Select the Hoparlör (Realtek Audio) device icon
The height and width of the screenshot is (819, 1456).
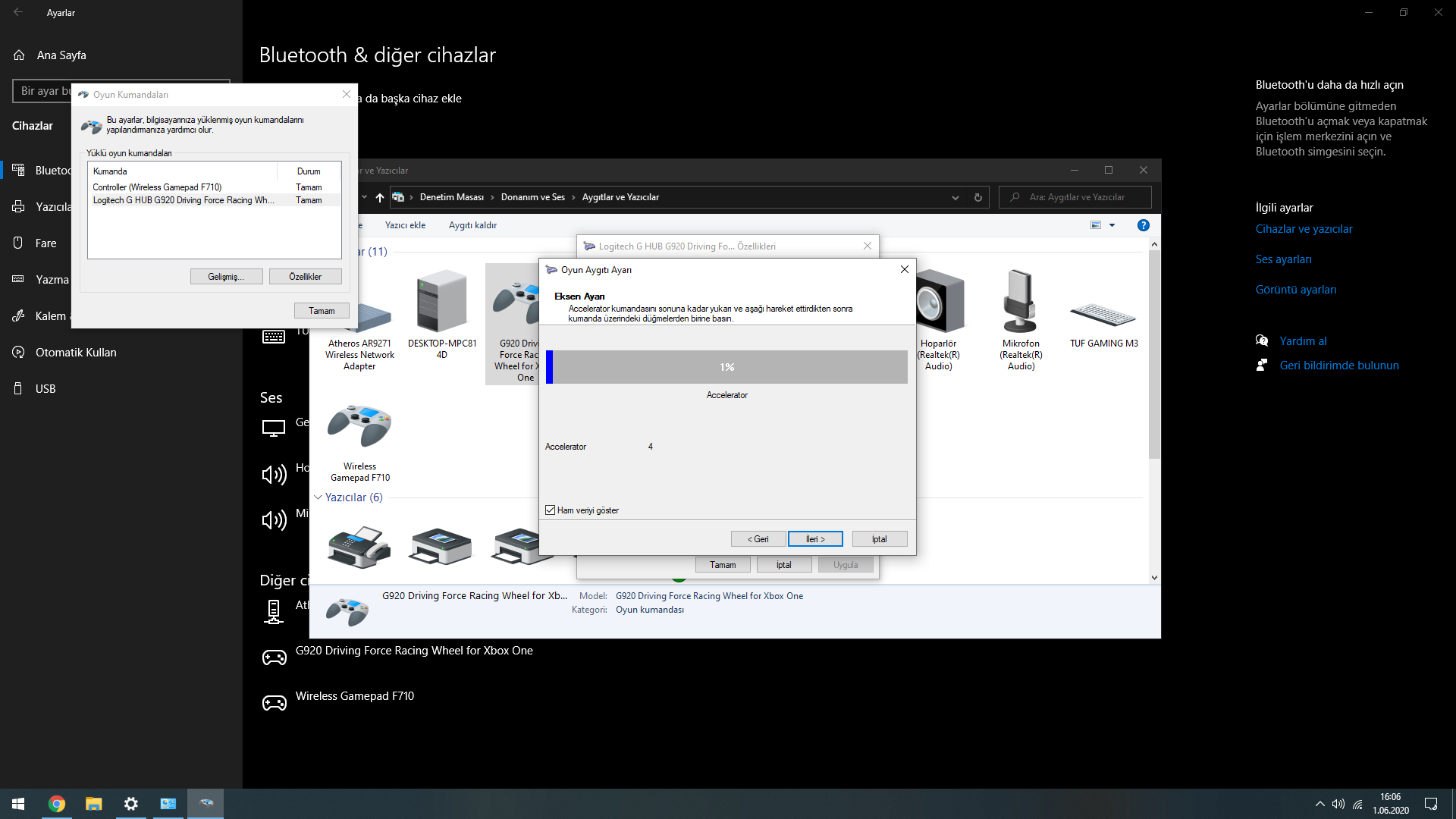pyautogui.click(x=939, y=321)
